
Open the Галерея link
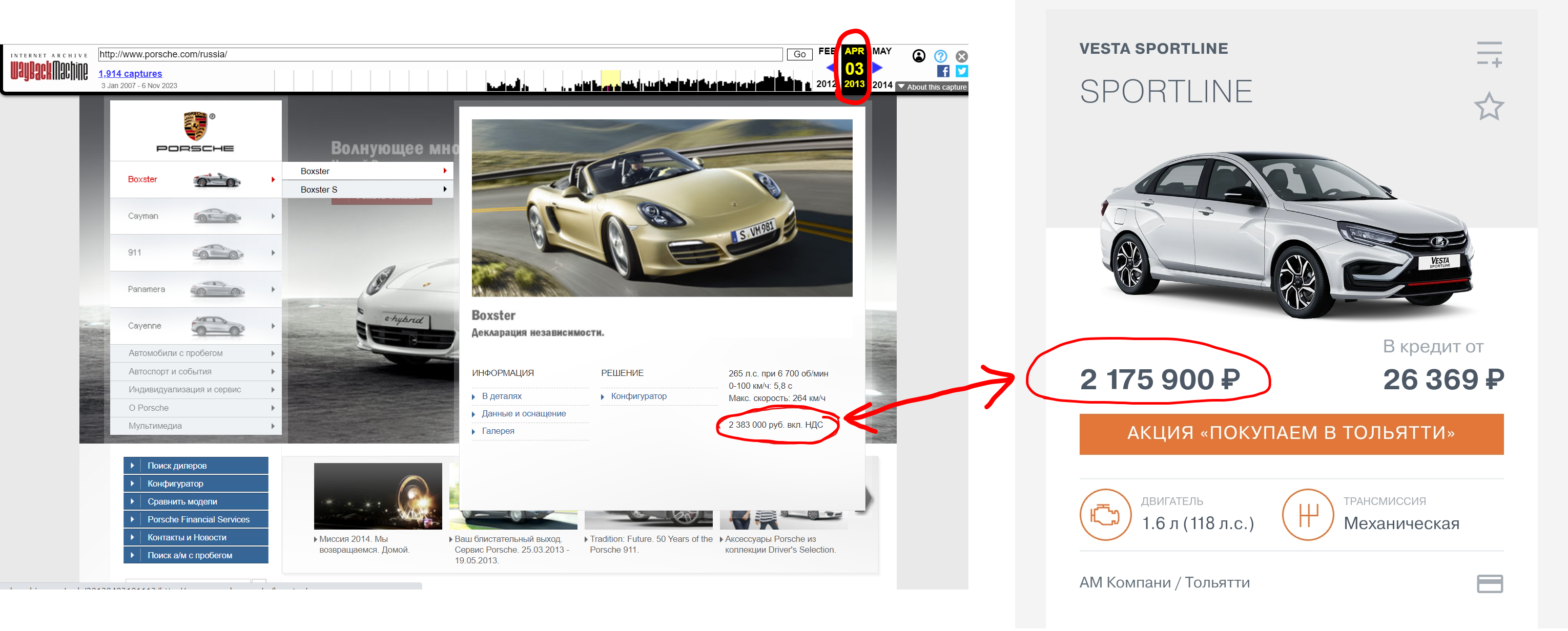(x=498, y=431)
